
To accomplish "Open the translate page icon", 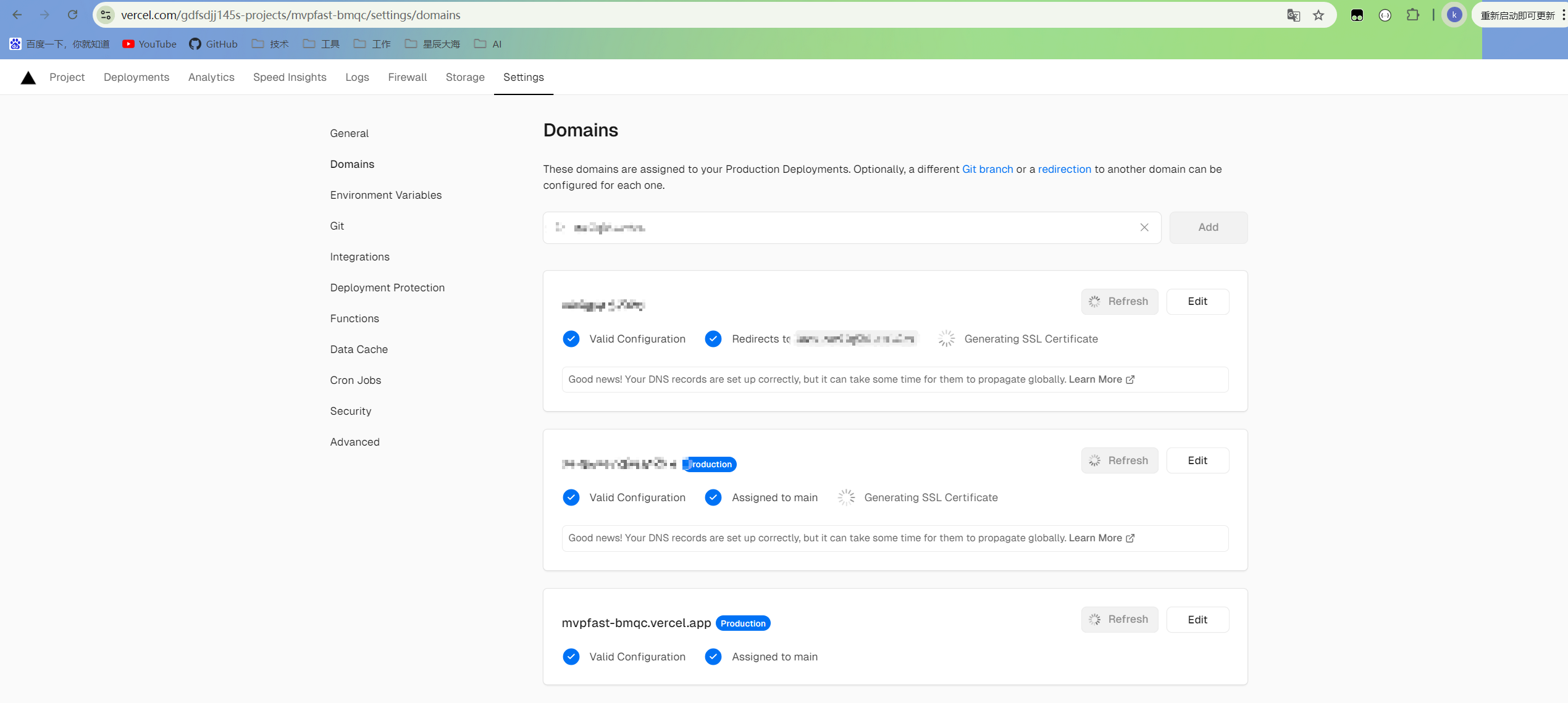I will click(x=1293, y=15).
